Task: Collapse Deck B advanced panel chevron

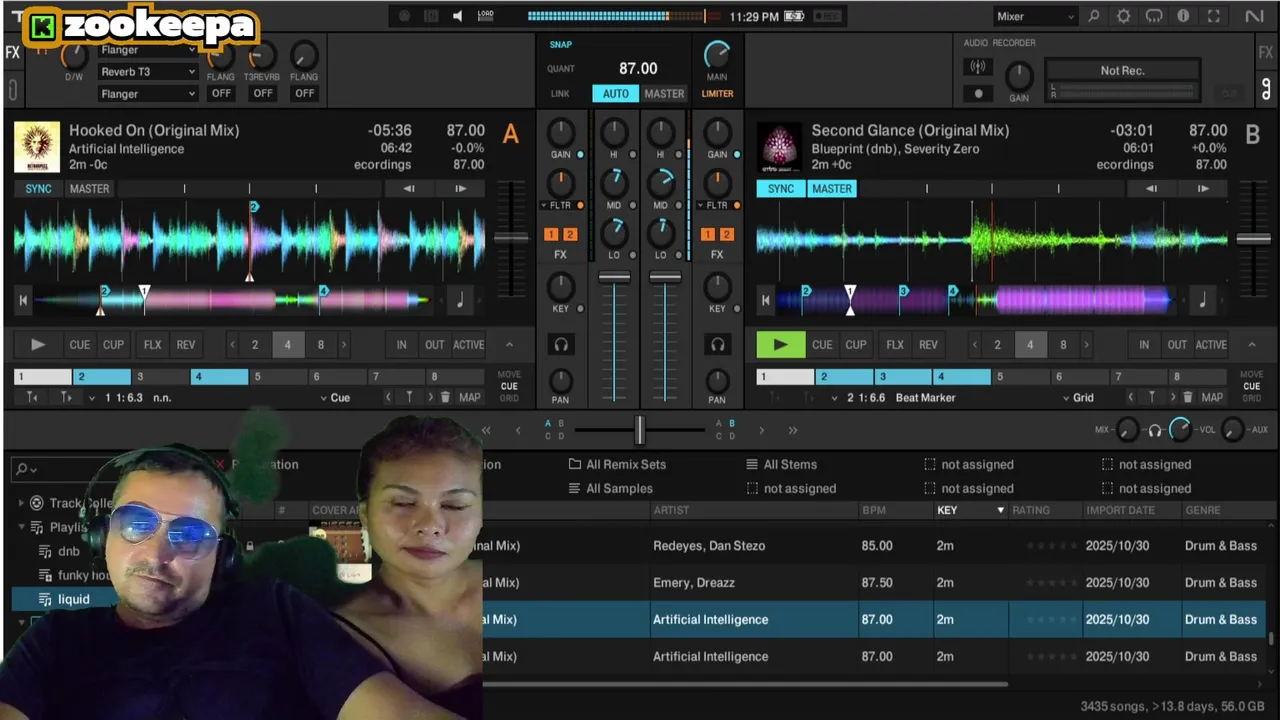Action: click(1251, 344)
